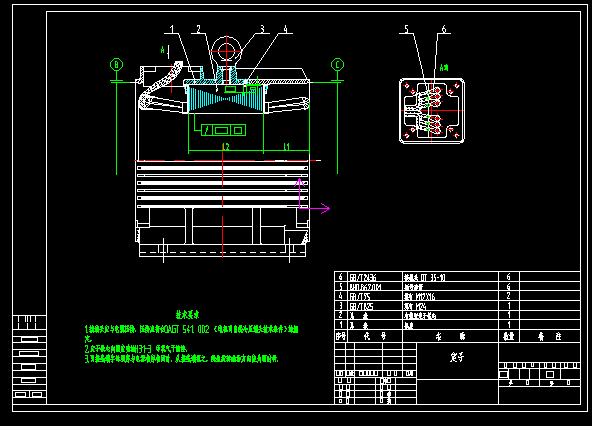This screenshot has width=592, height=426.
Task: Select balloon number 6 above detail view
Action: pyautogui.click(x=444, y=29)
